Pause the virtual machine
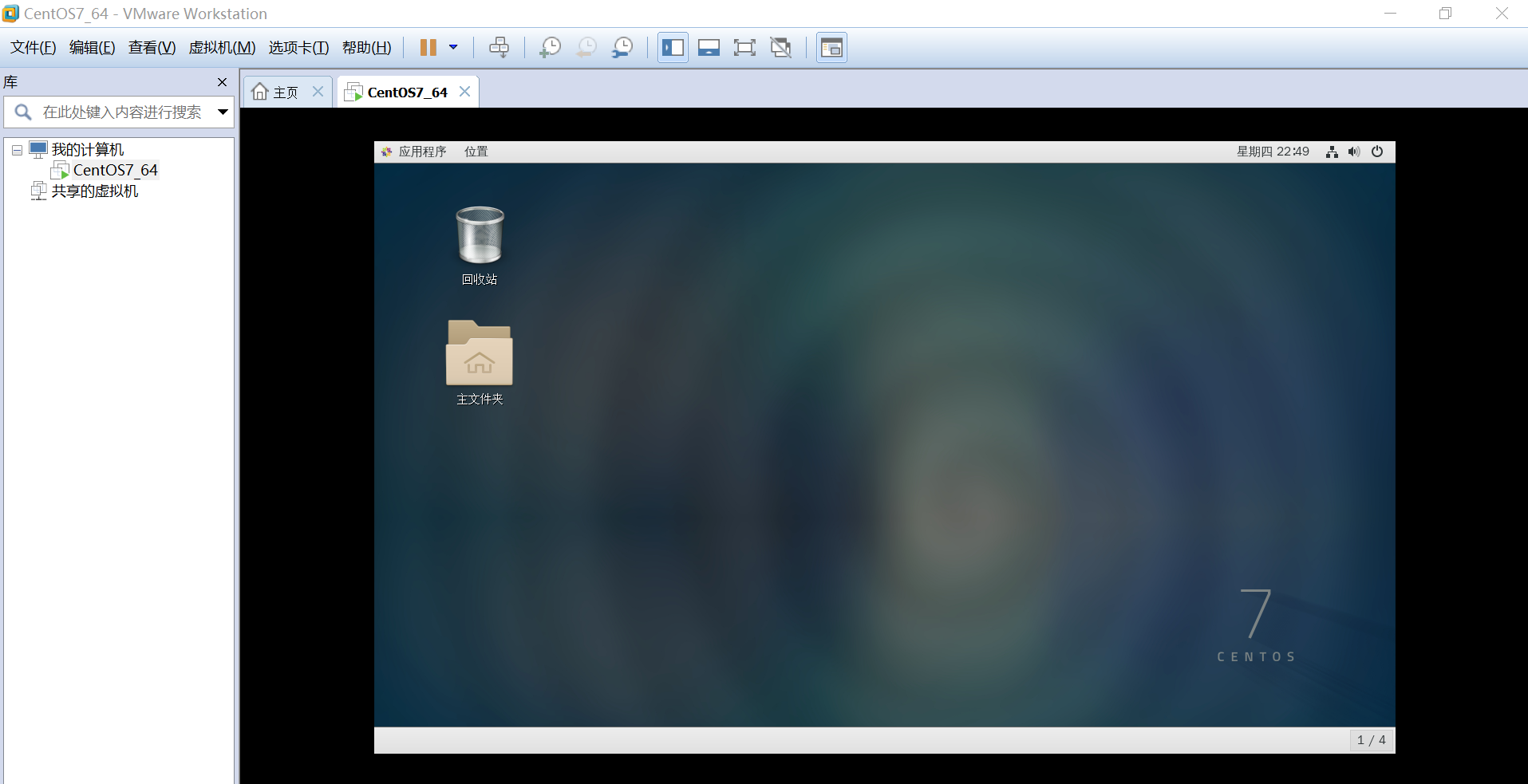This screenshot has width=1528, height=784. click(x=428, y=48)
